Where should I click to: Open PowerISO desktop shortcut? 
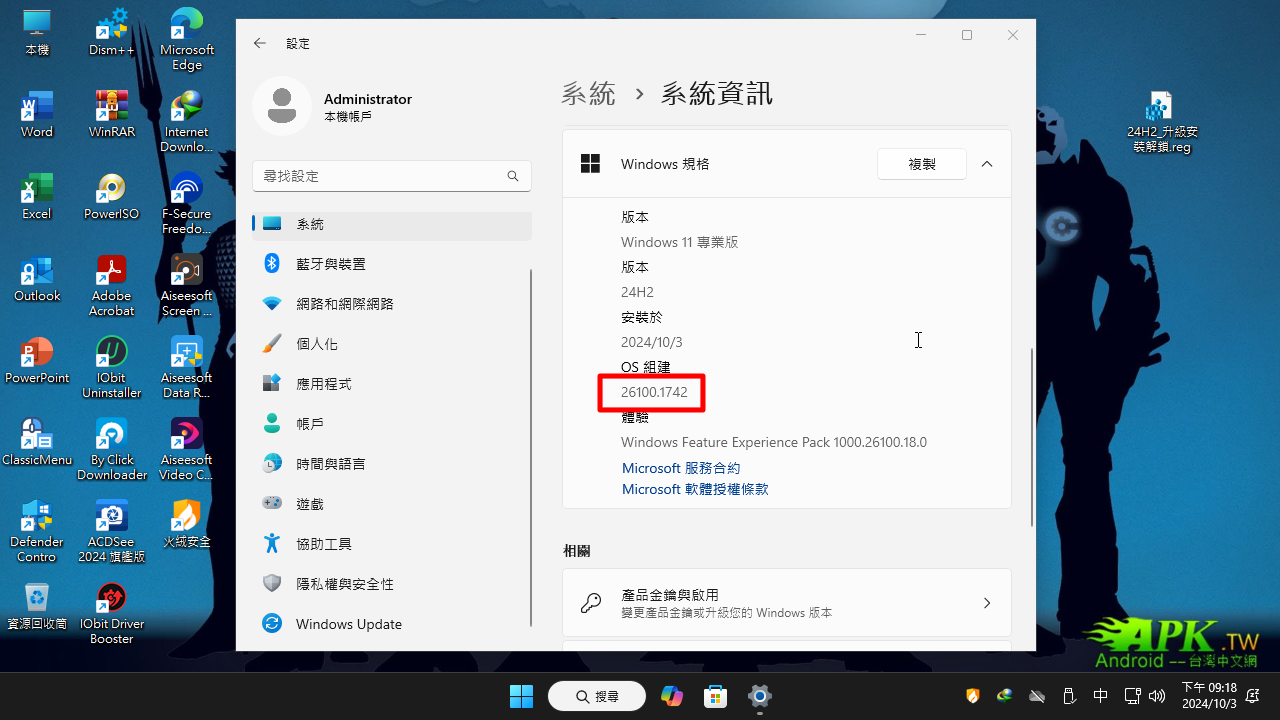(x=112, y=196)
